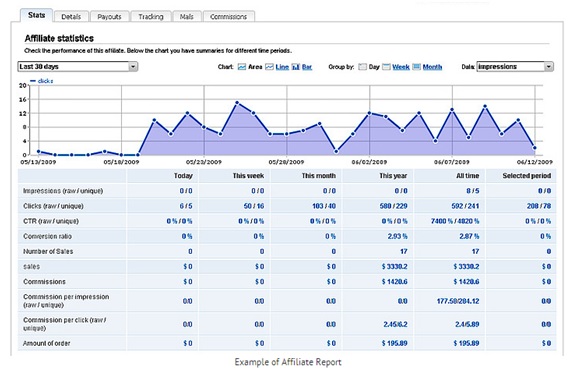Click the 06/02/2009 axis date label

[369, 162]
